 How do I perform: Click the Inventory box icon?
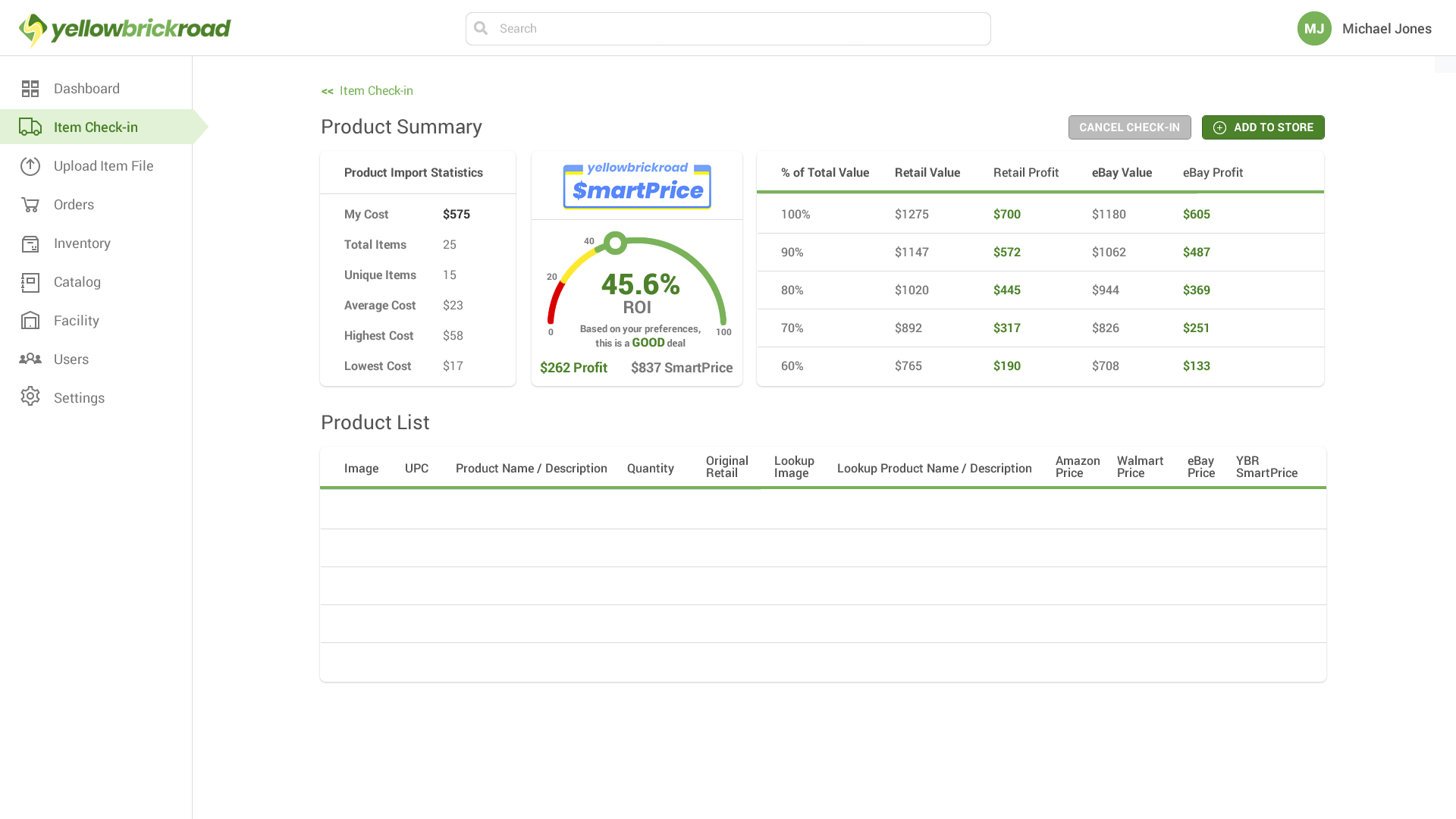[x=30, y=243]
